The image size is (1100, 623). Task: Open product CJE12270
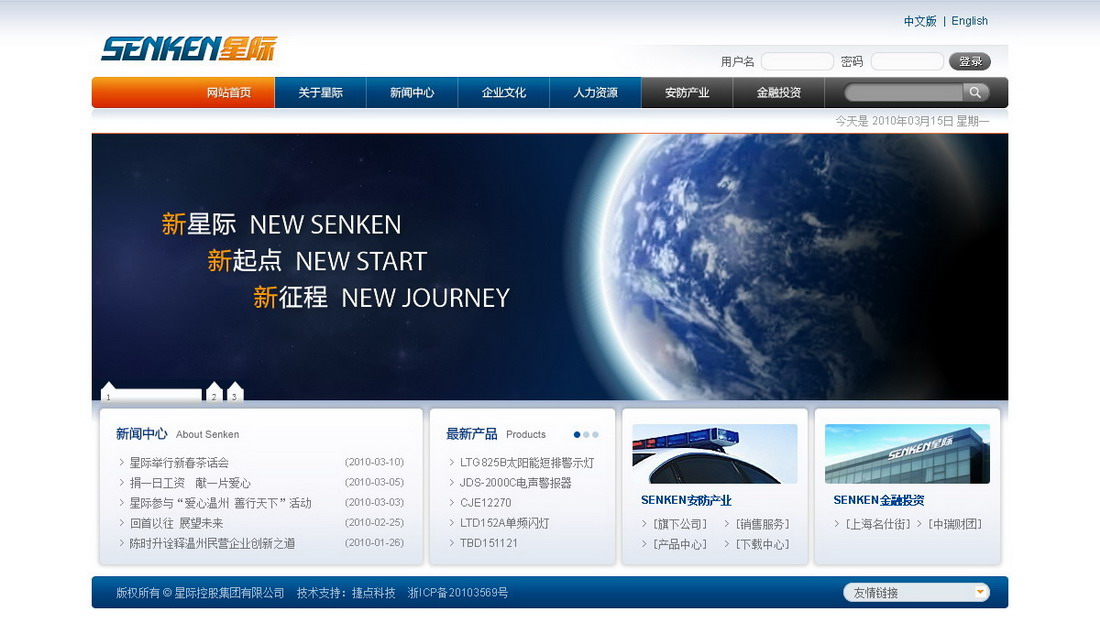(485, 503)
